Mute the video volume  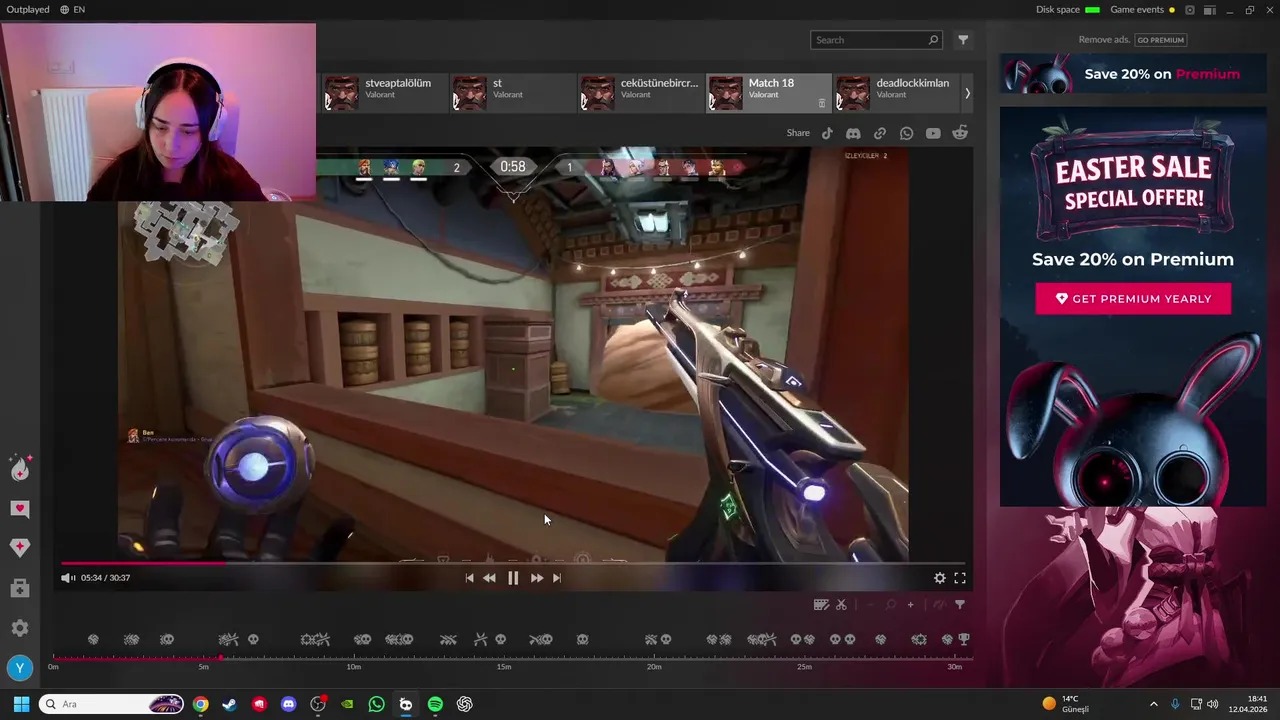(67, 578)
